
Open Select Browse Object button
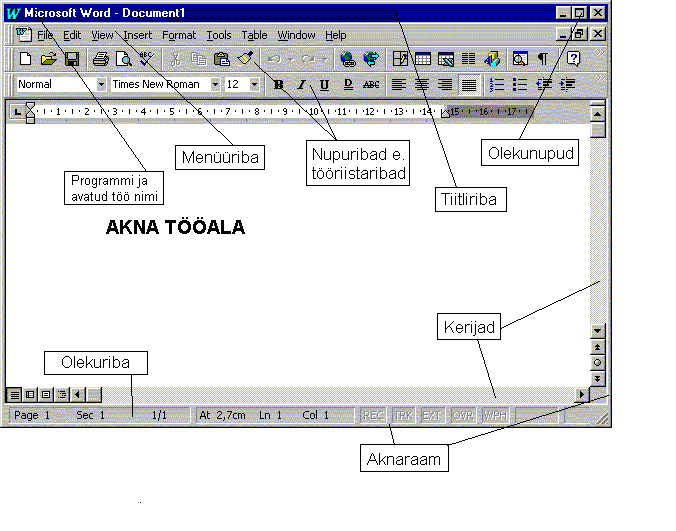point(597,362)
